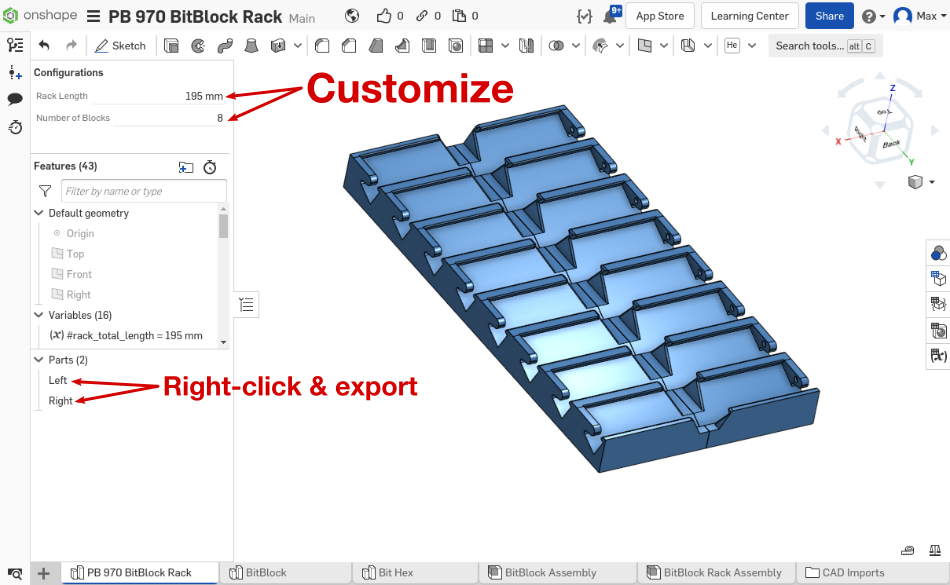Image resolution: width=950 pixels, height=585 pixels.
Task: Click the rollback stopwatch icon in Features
Action: pos(210,167)
